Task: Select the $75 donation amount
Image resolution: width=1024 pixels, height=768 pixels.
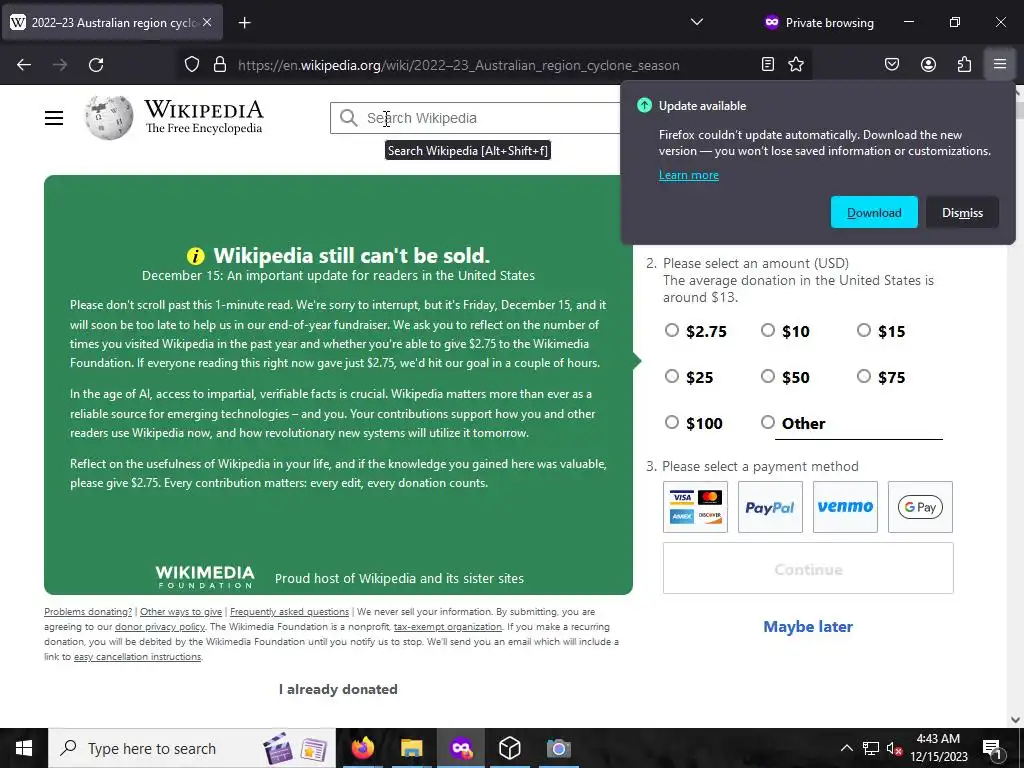Action: coord(864,376)
